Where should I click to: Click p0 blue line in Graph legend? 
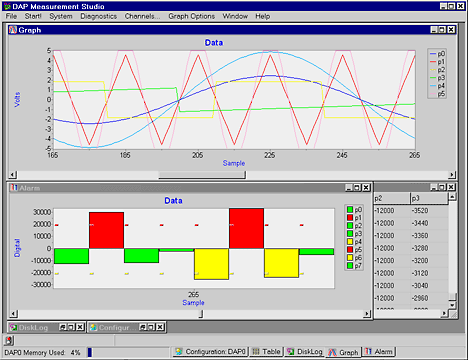click(x=433, y=54)
